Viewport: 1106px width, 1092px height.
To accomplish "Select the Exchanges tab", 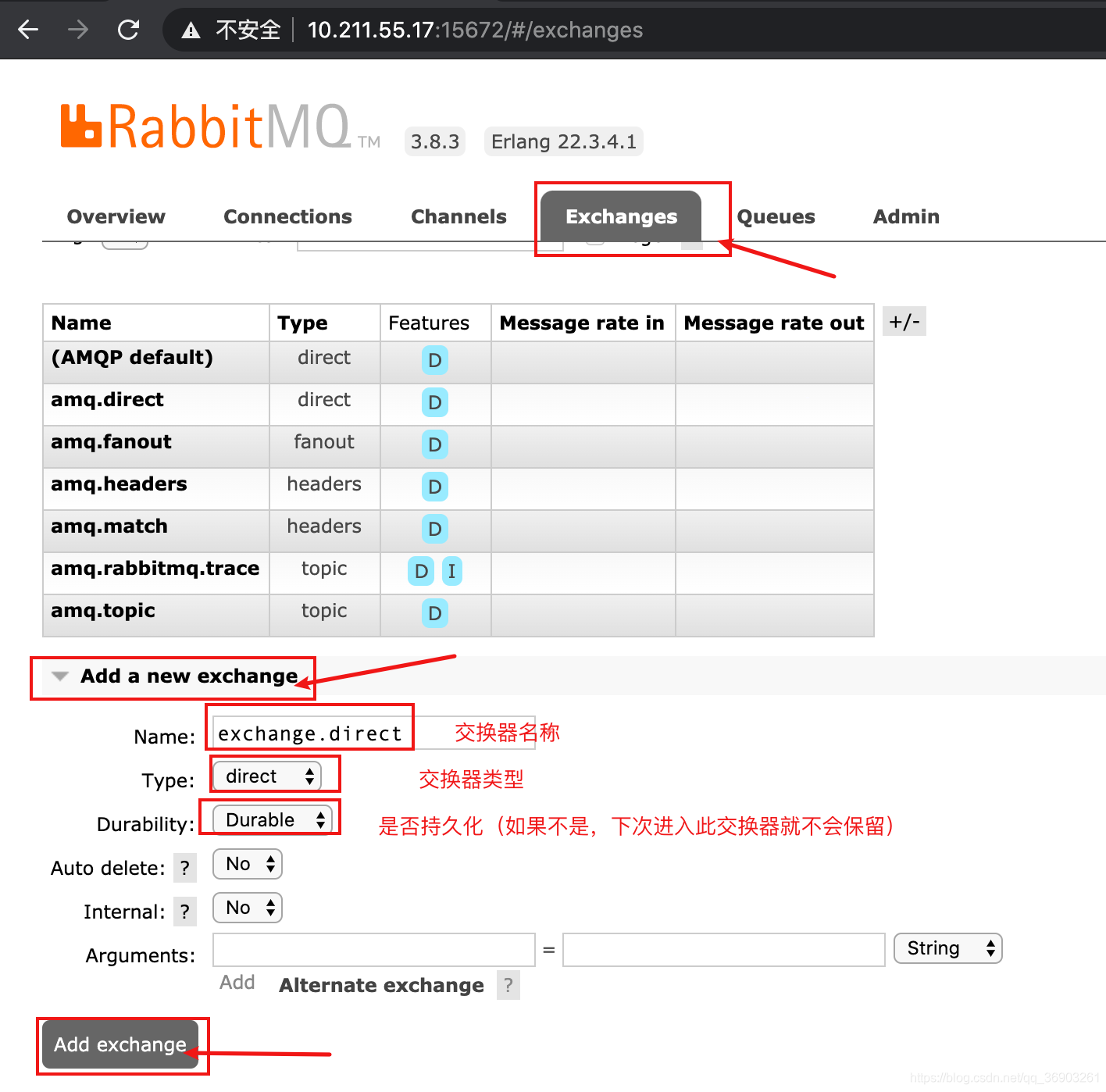I will tap(621, 216).
